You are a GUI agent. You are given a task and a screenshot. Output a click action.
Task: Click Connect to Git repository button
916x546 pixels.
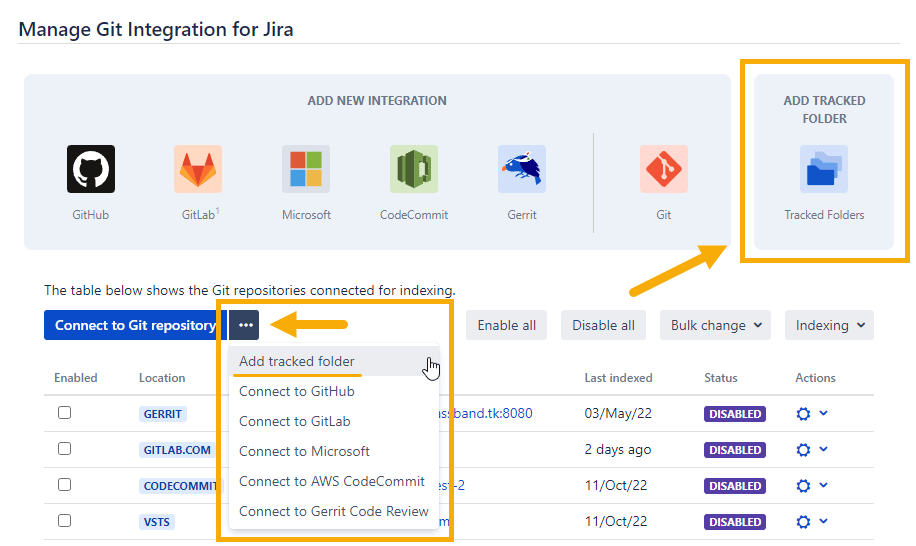pyautogui.click(x=135, y=325)
